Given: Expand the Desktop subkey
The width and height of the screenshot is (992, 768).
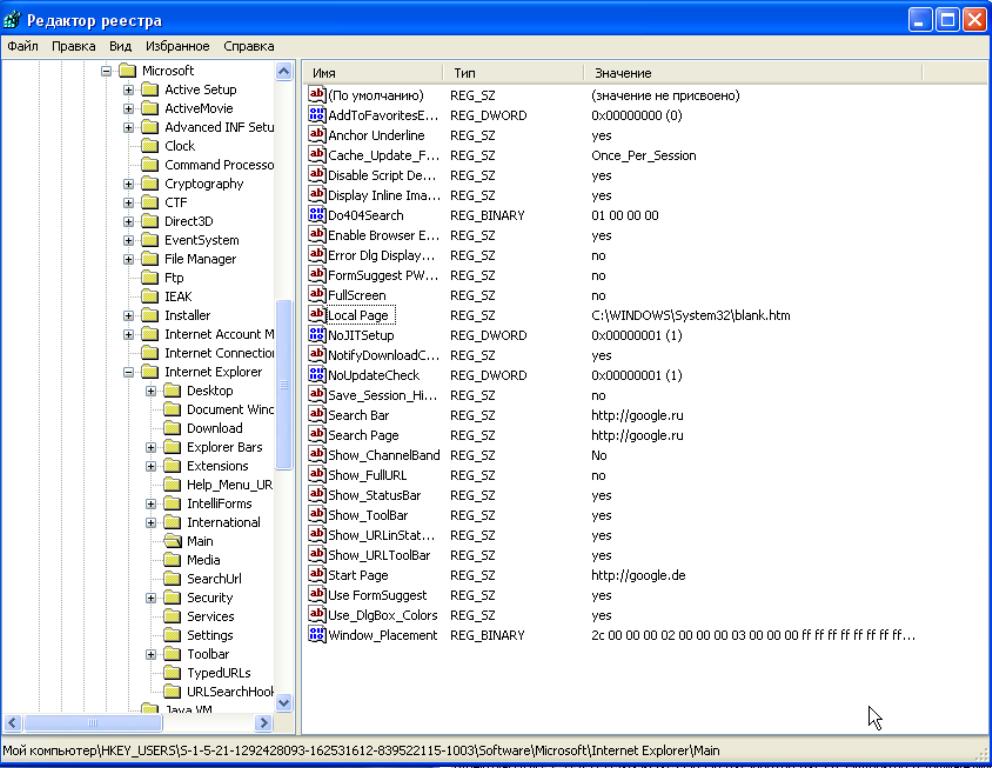Looking at the screenshot, I should tap(151, 391).
